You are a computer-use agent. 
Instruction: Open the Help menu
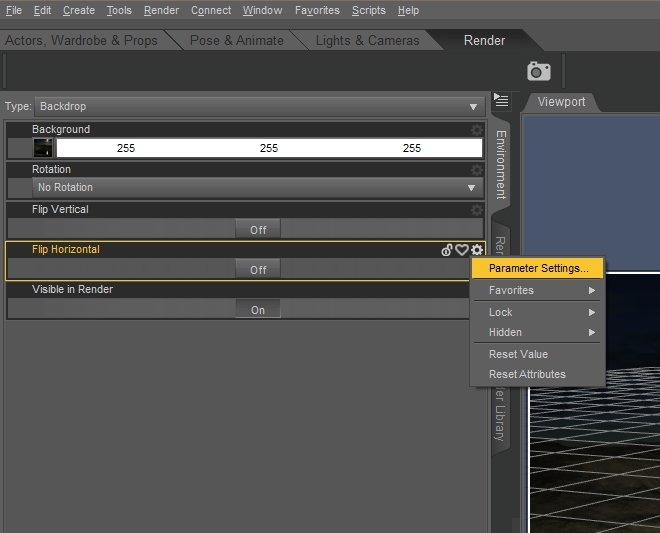pos(408,10)
